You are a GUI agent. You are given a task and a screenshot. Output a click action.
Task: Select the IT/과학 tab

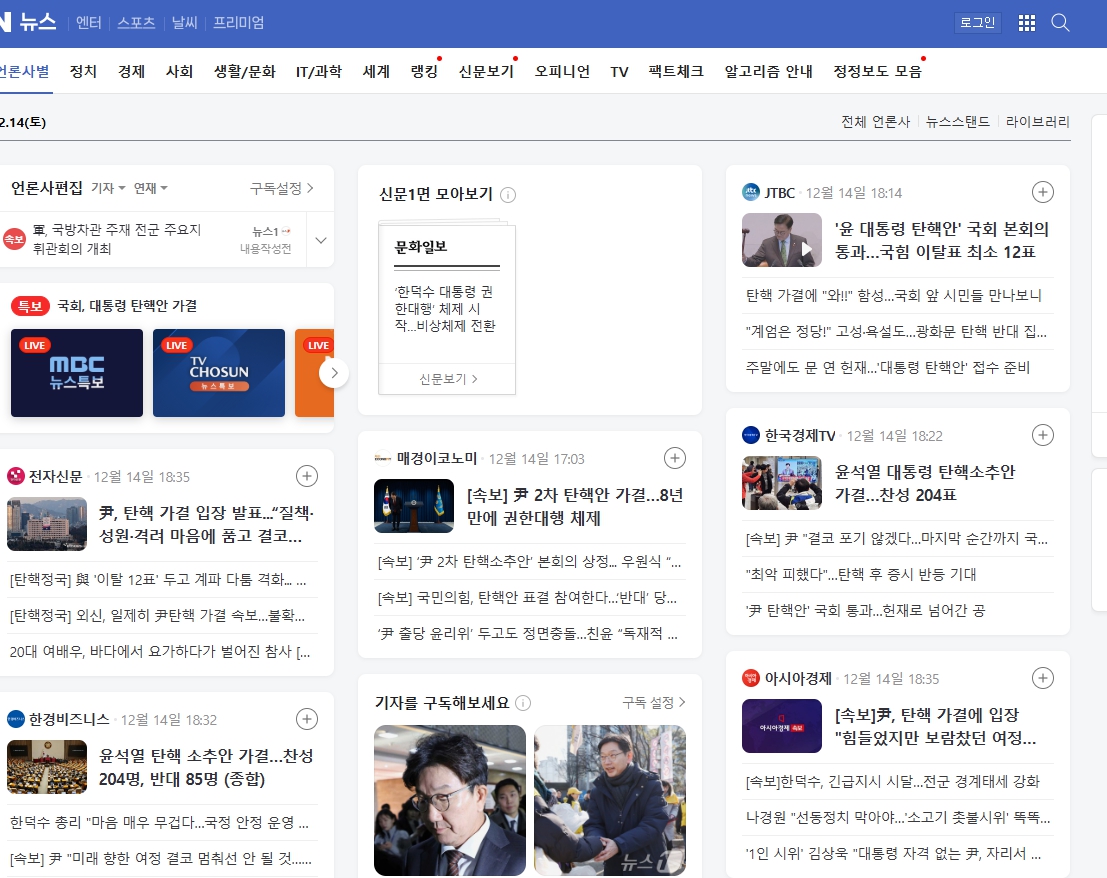point(318,71)
